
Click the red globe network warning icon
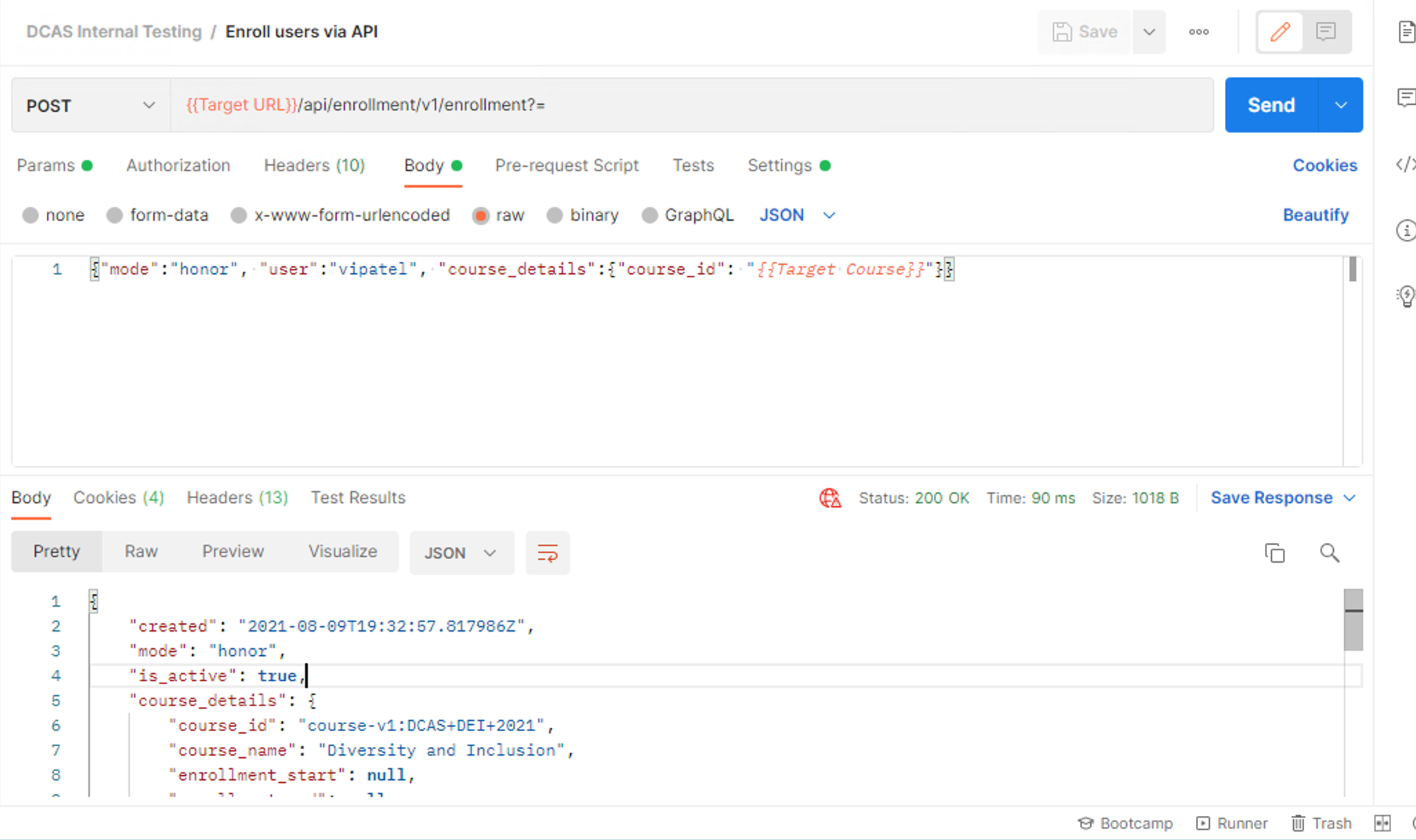click(x=830, y=498)
